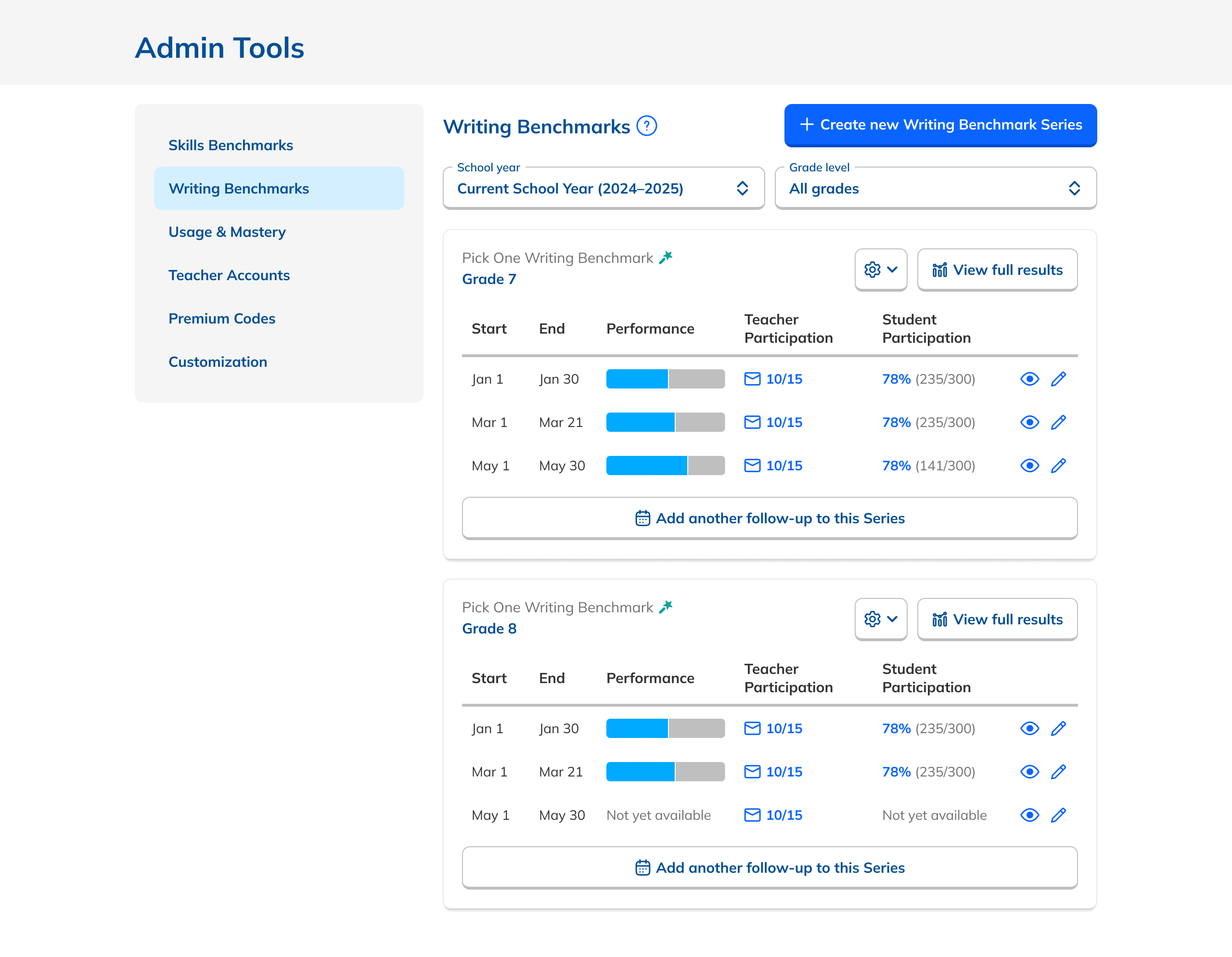Click Create new Writing Benchmark Series button
Screen dimensions: 1232x957
(x=940, y=125)
